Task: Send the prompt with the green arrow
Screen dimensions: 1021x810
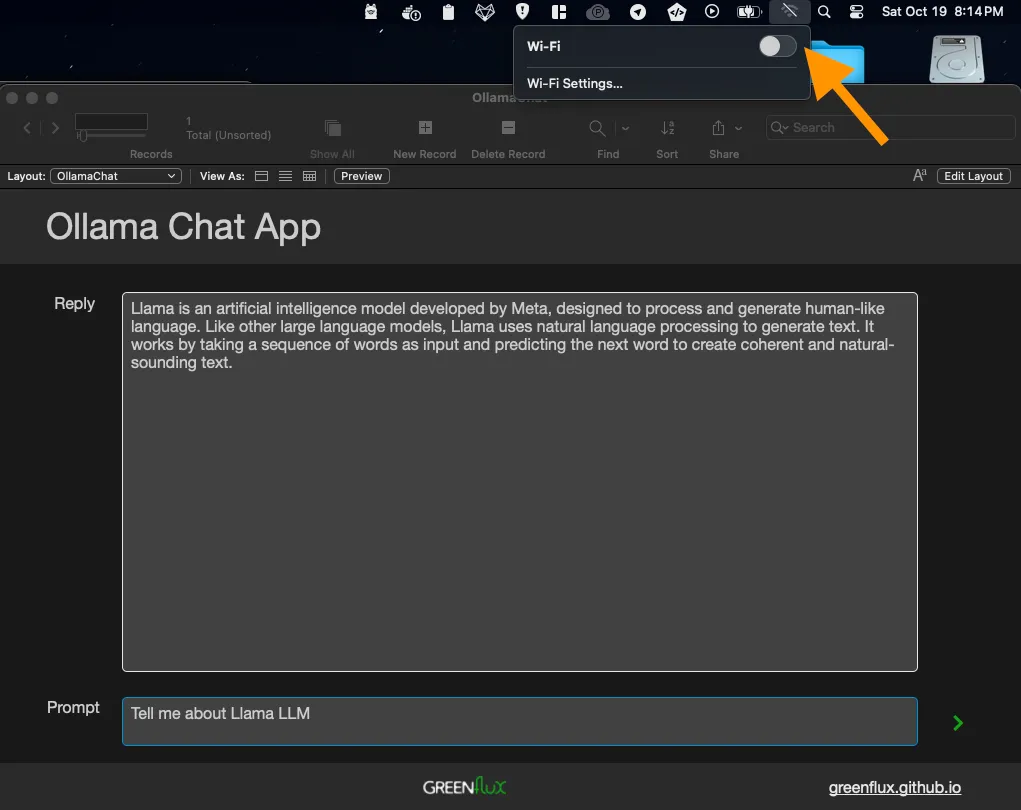Action: [x=958, y=723]
